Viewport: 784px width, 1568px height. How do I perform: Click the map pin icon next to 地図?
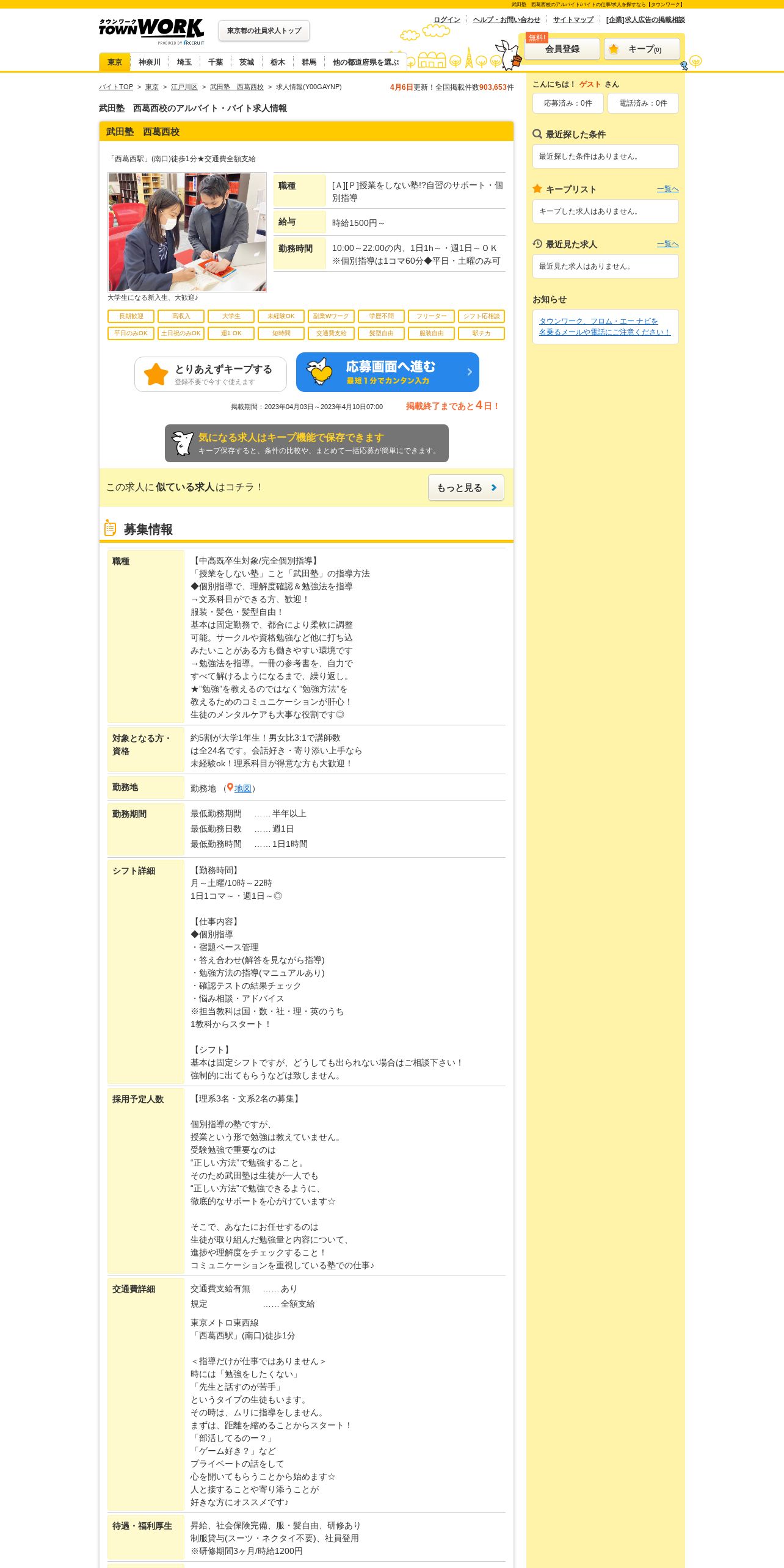coord(230,788)
